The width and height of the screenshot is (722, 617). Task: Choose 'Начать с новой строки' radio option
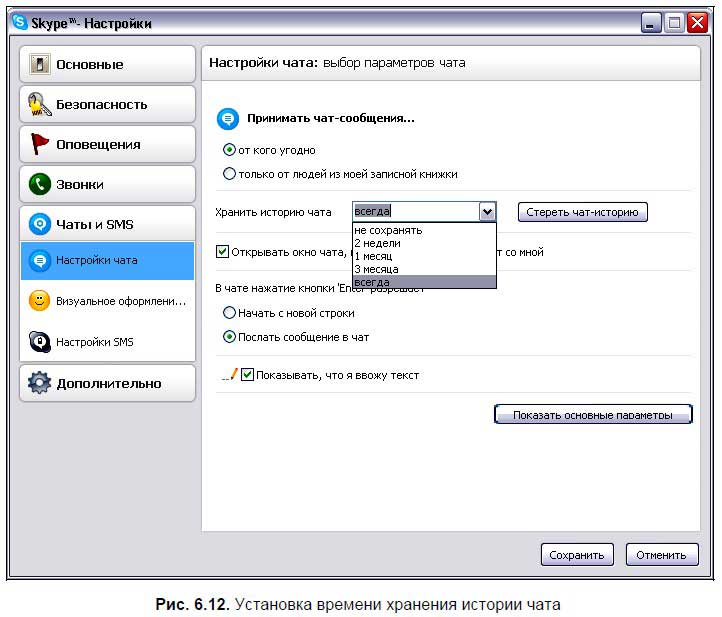pos(230,313)
